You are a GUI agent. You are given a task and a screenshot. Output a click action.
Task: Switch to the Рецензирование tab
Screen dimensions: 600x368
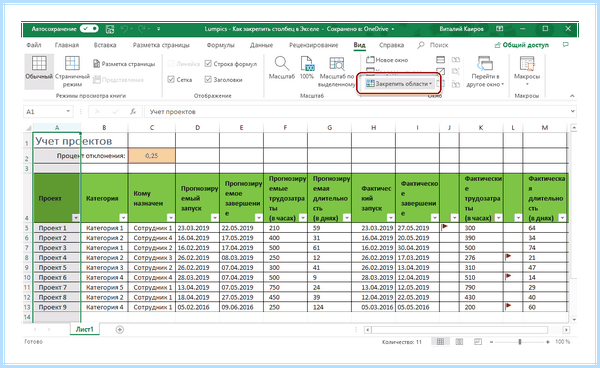tap(313, 45)
